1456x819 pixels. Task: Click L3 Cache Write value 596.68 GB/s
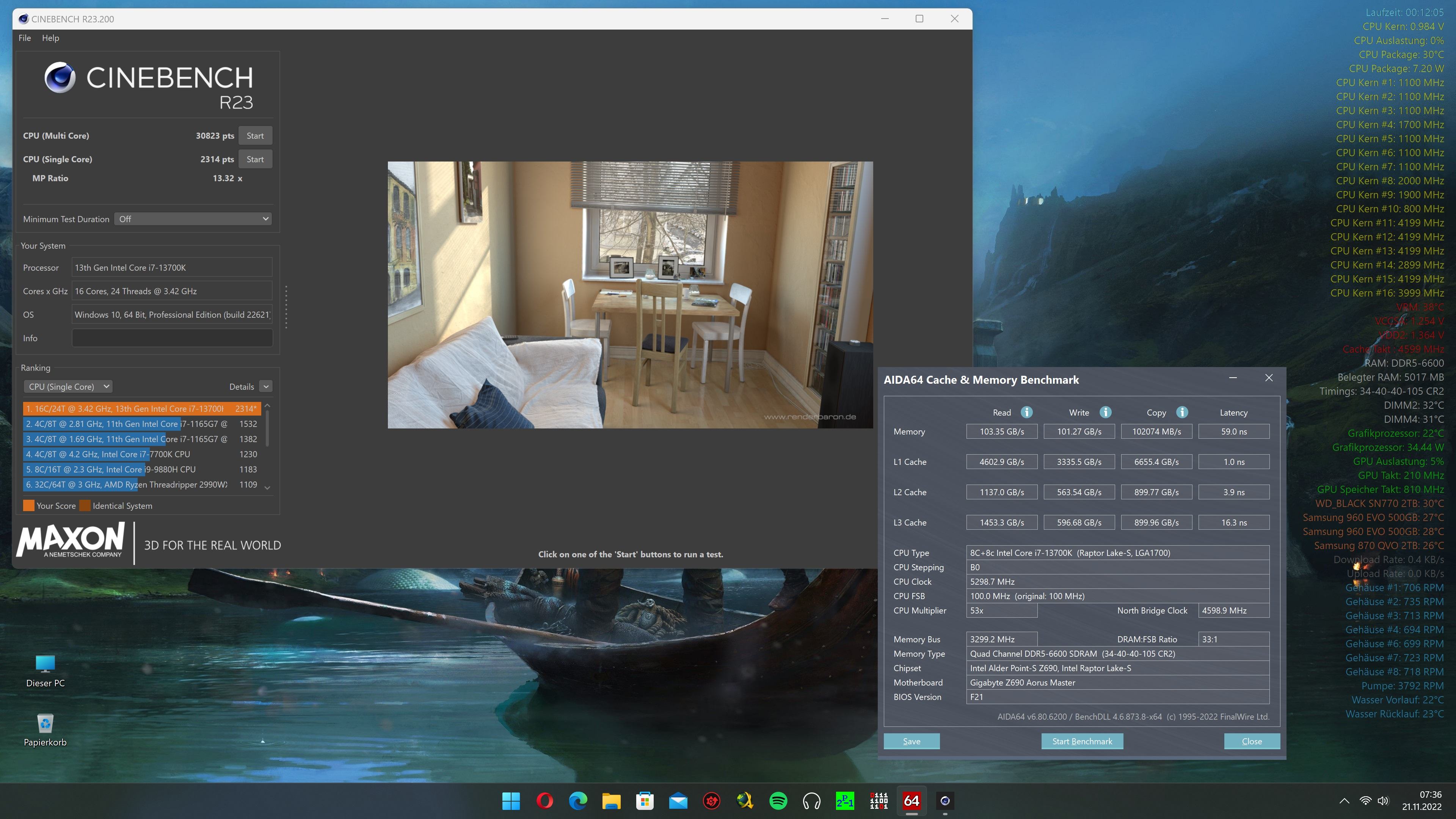coord(1079,522)
